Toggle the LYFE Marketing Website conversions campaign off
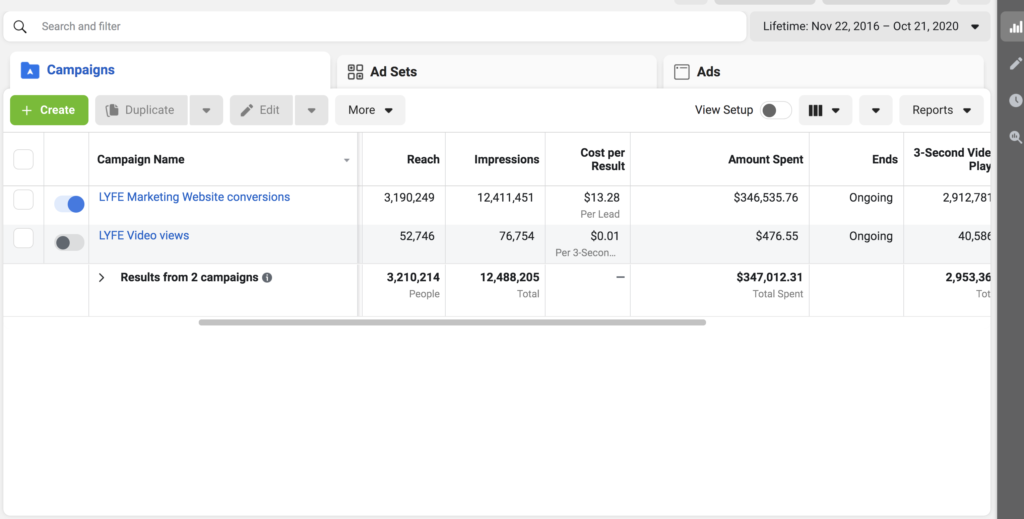The image size is (1024, 519). pyautogui.click(x=69, y=204)
